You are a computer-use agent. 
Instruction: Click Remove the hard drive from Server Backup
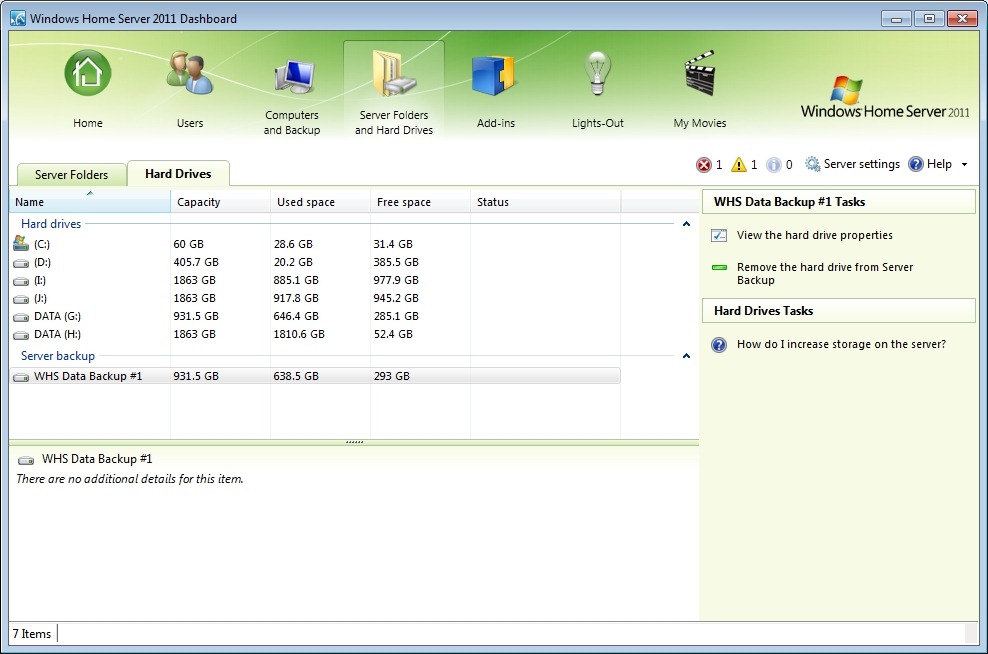coord(824,273)
